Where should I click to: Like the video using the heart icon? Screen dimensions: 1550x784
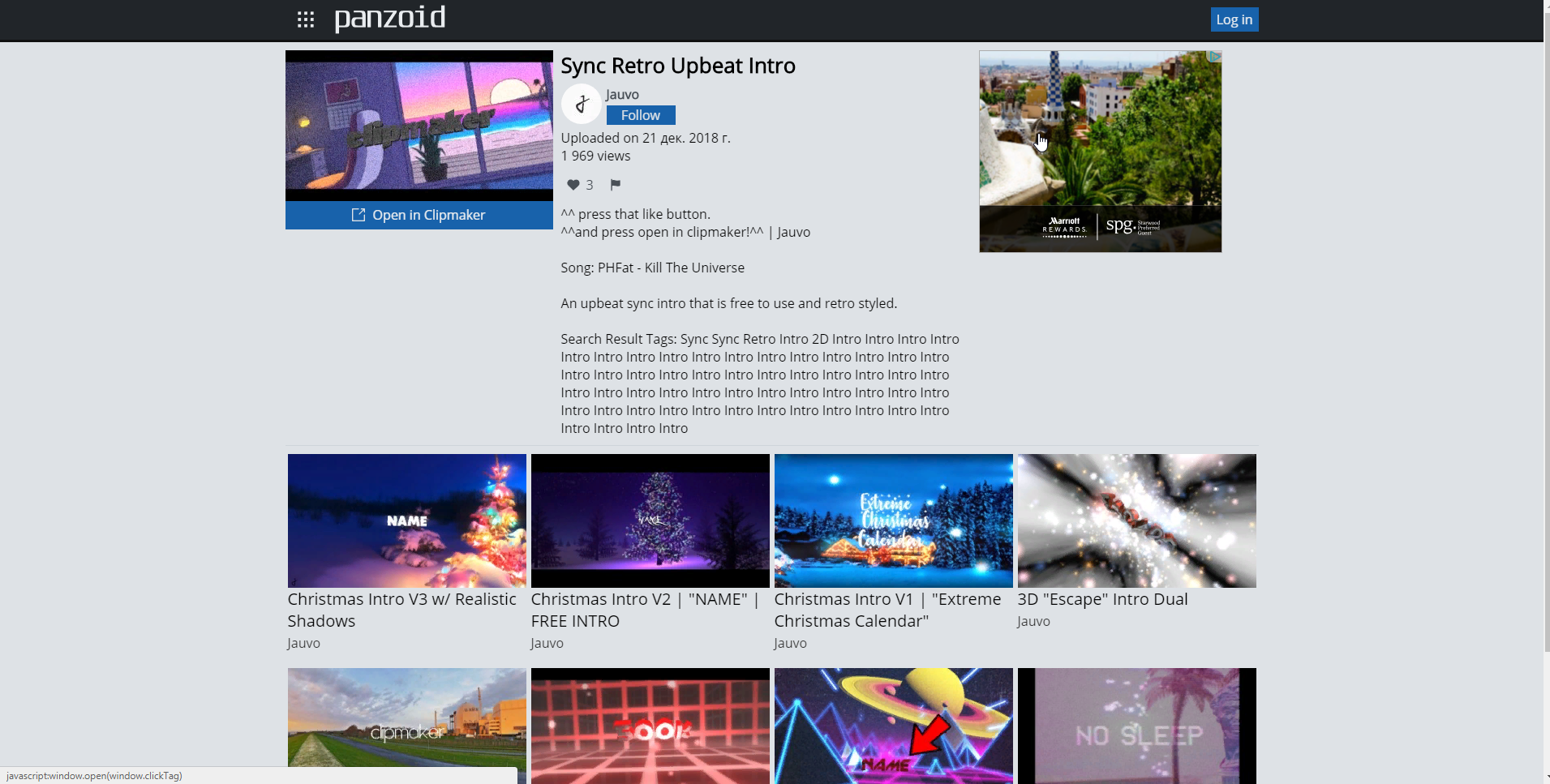(x=573, y=185)
